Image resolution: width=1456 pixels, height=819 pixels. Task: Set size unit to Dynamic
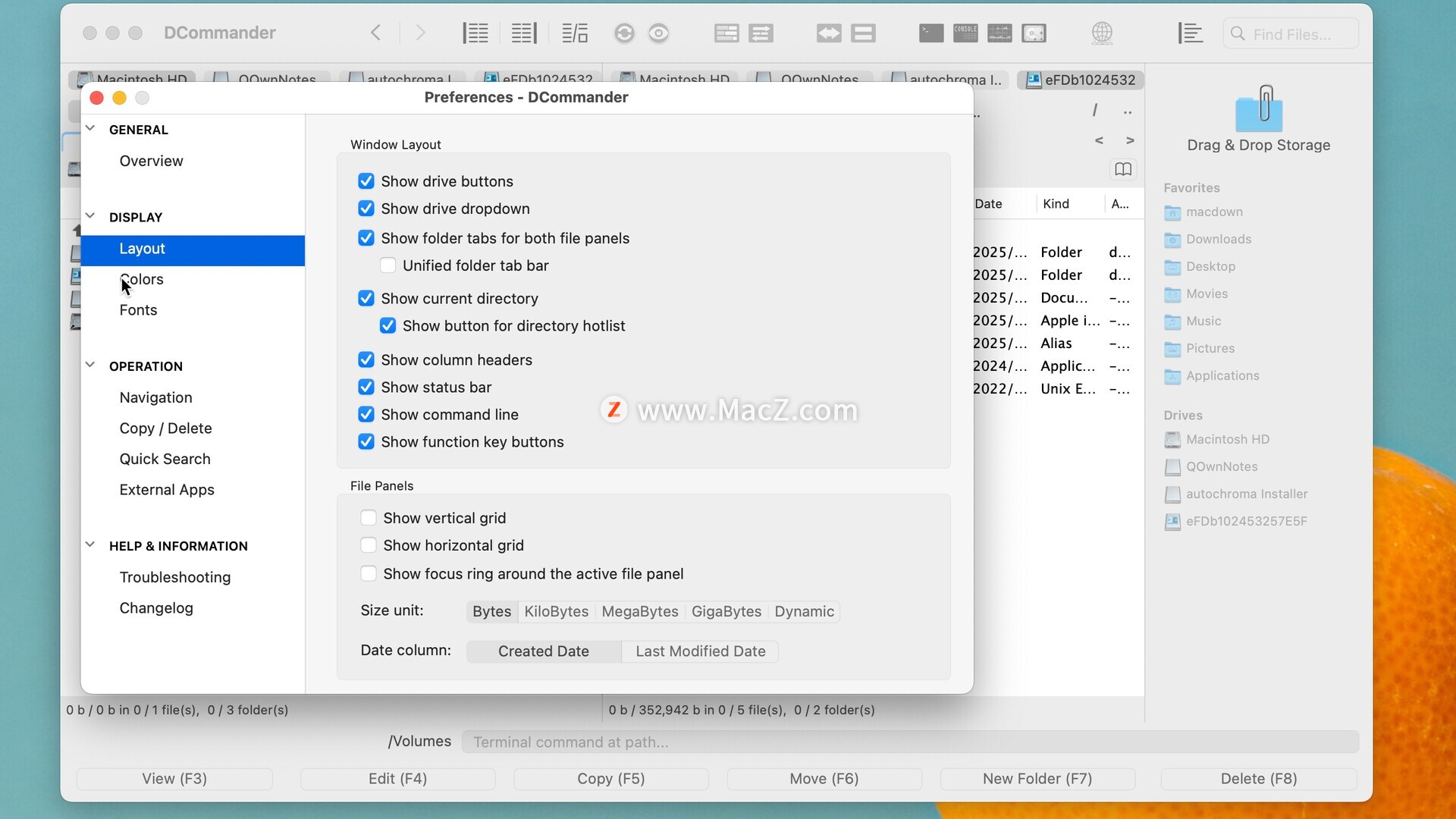(804, 611)
